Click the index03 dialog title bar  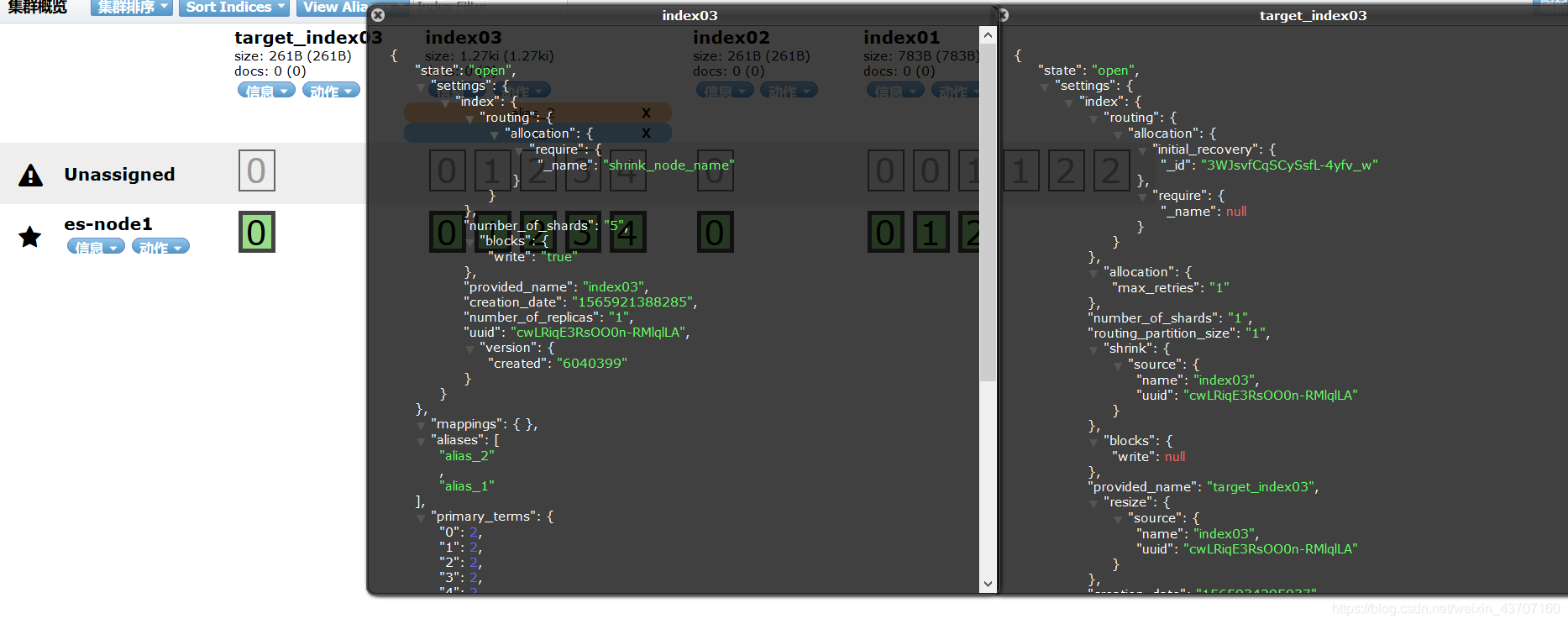683,15
